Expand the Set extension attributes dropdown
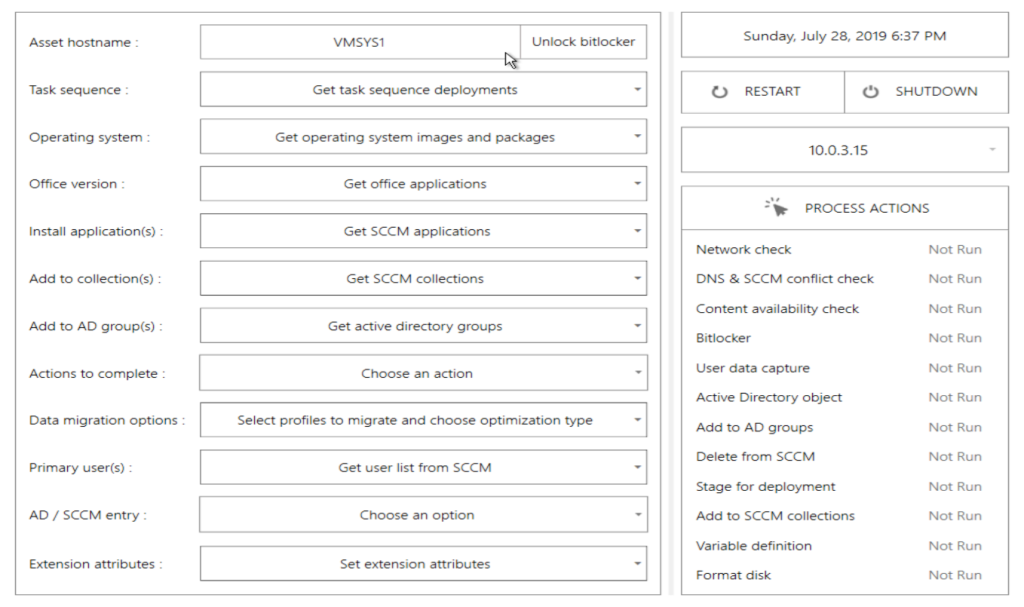 (x=423, y=564)
